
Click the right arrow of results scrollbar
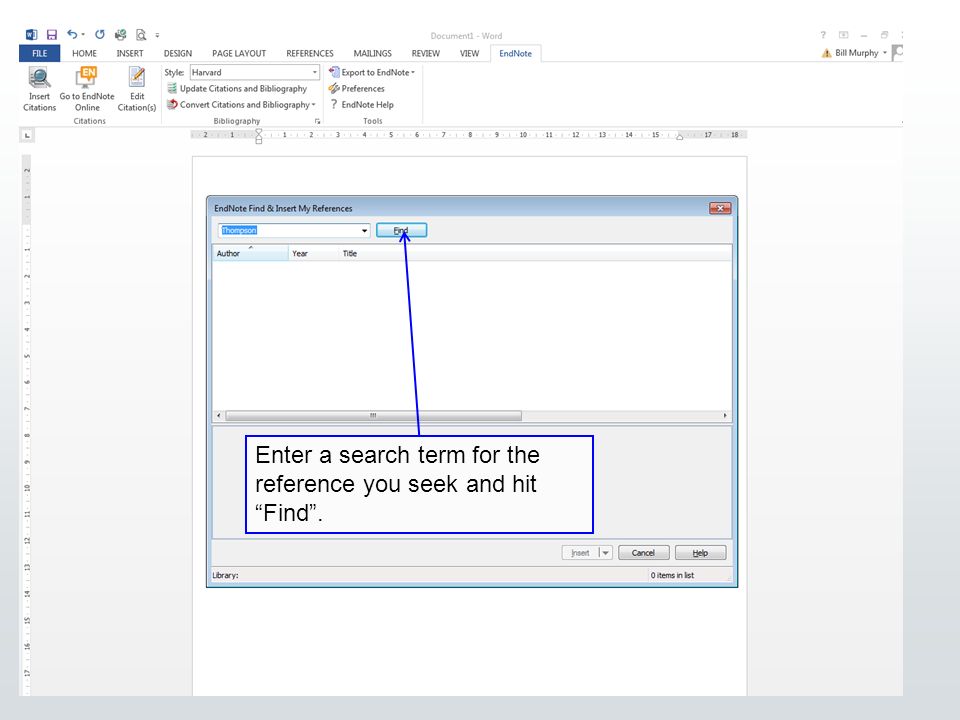[x=726, y=416]
